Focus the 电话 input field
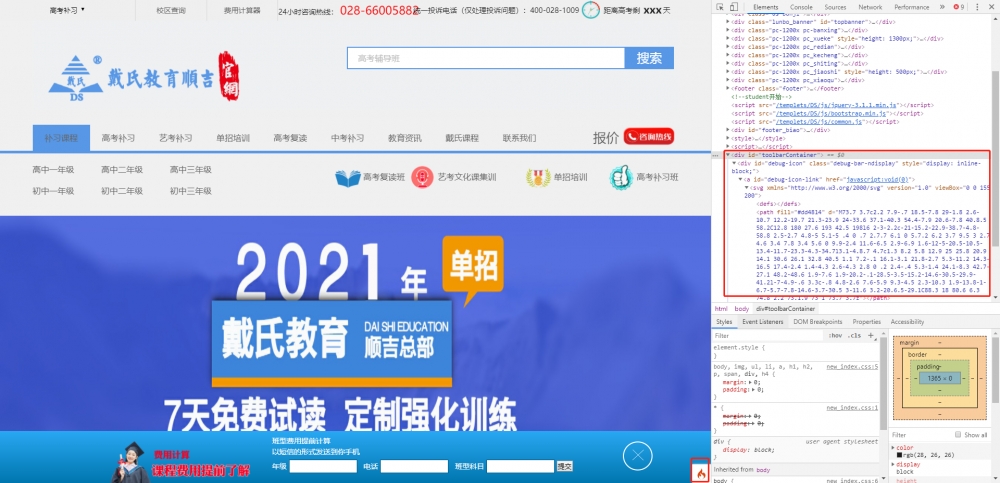The width and height of the screenshot is (1000, 483). (x=414, y=466)
